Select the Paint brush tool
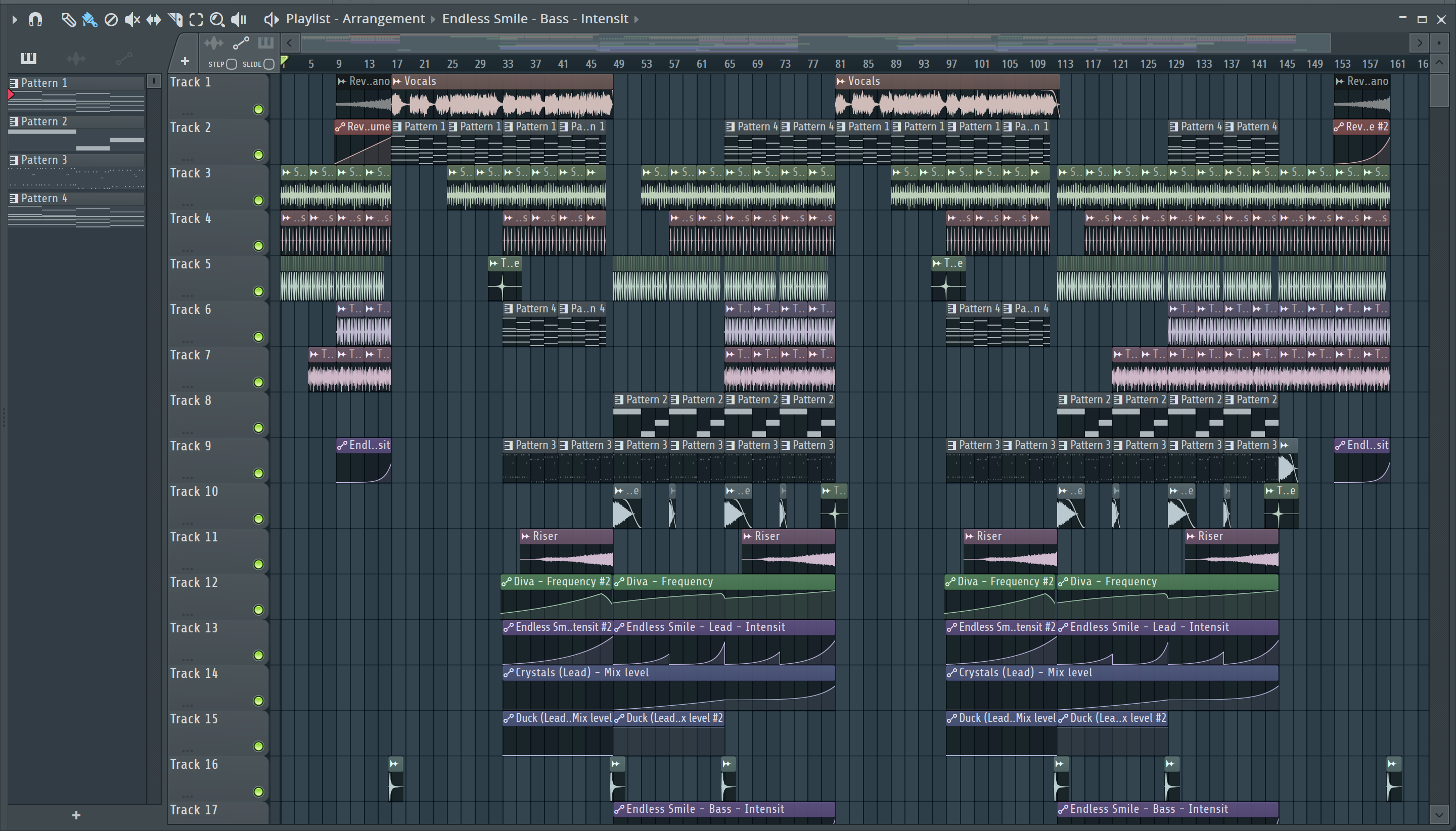The image size is (1456, 831). click(89, 19)
